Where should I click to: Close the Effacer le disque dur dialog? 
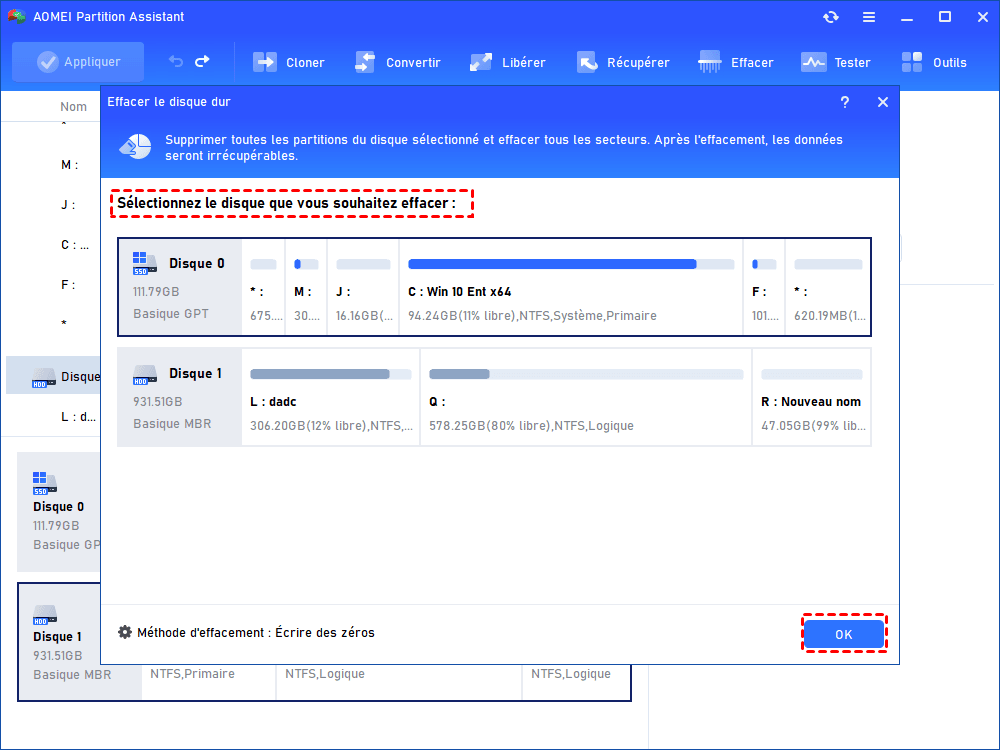click(x=882, y=102)
